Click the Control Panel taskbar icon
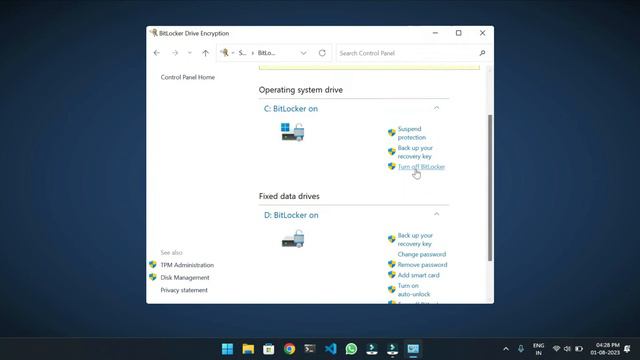Image resolution: width=640 pixels, height=360 pixels. [x=413, y=349]
